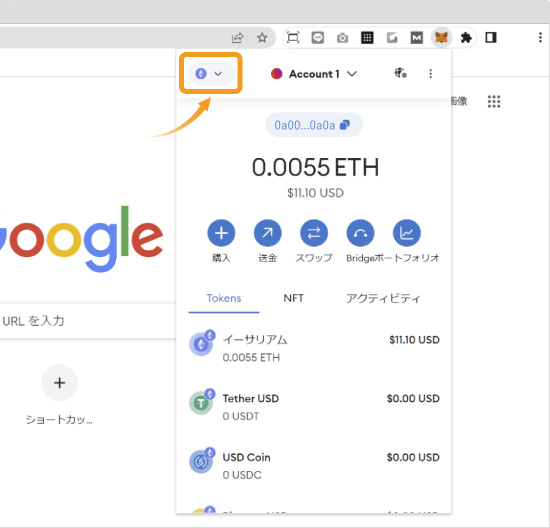550x528 pixels.
Task: Click the gray square extension icon
Action: click(392, 37)
